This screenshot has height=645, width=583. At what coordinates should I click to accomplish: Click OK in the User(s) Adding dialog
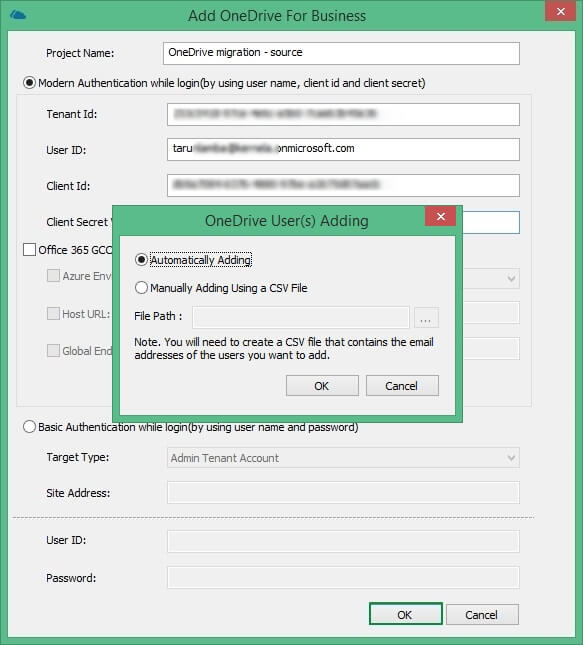pos(322,386)
